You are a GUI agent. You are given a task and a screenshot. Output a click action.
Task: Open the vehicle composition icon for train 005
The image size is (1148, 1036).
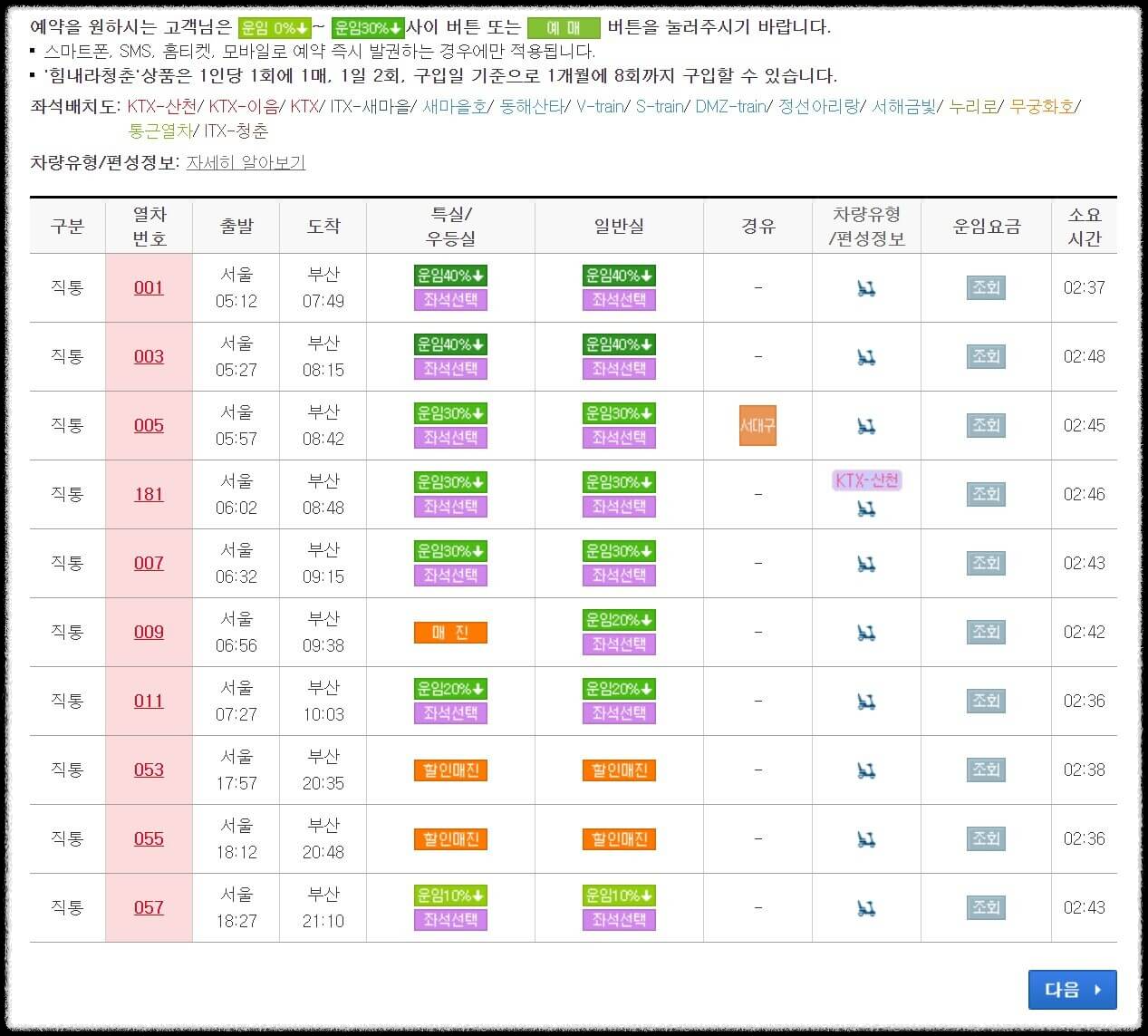(866, 425)
